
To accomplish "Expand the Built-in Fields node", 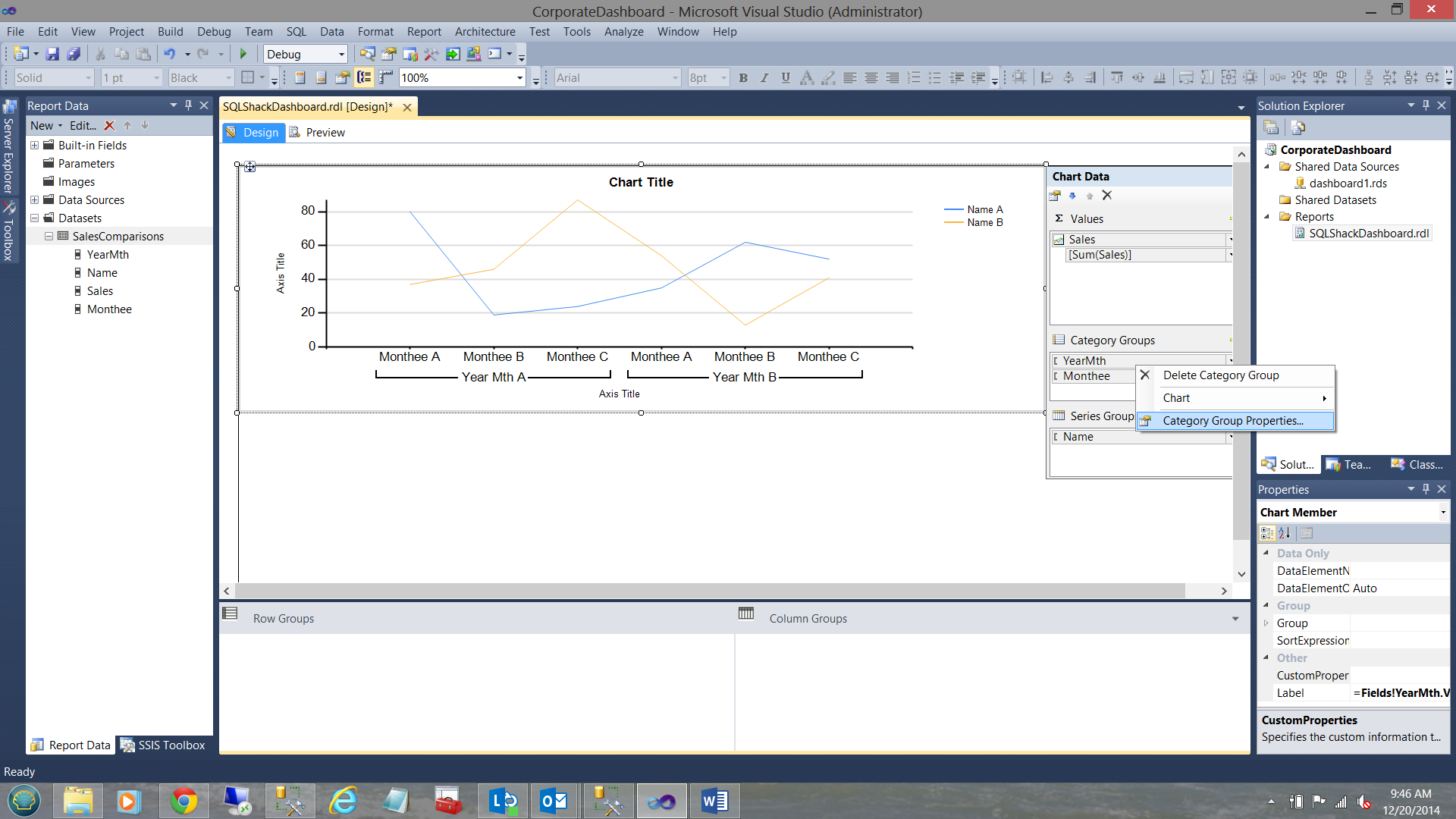I will click(34, 146).
